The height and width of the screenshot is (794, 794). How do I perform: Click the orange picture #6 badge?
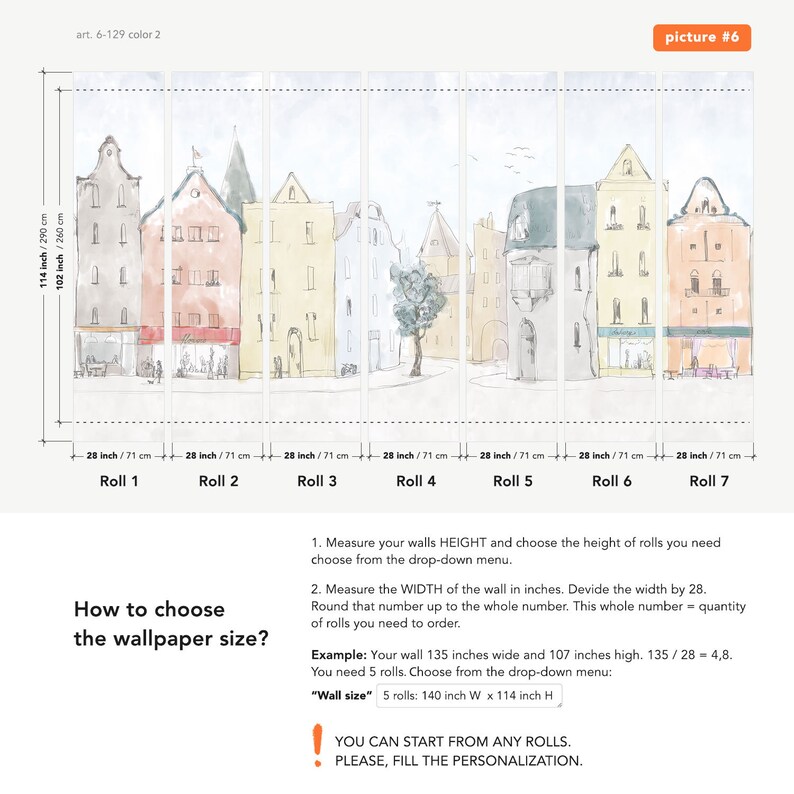coord(702,37)
